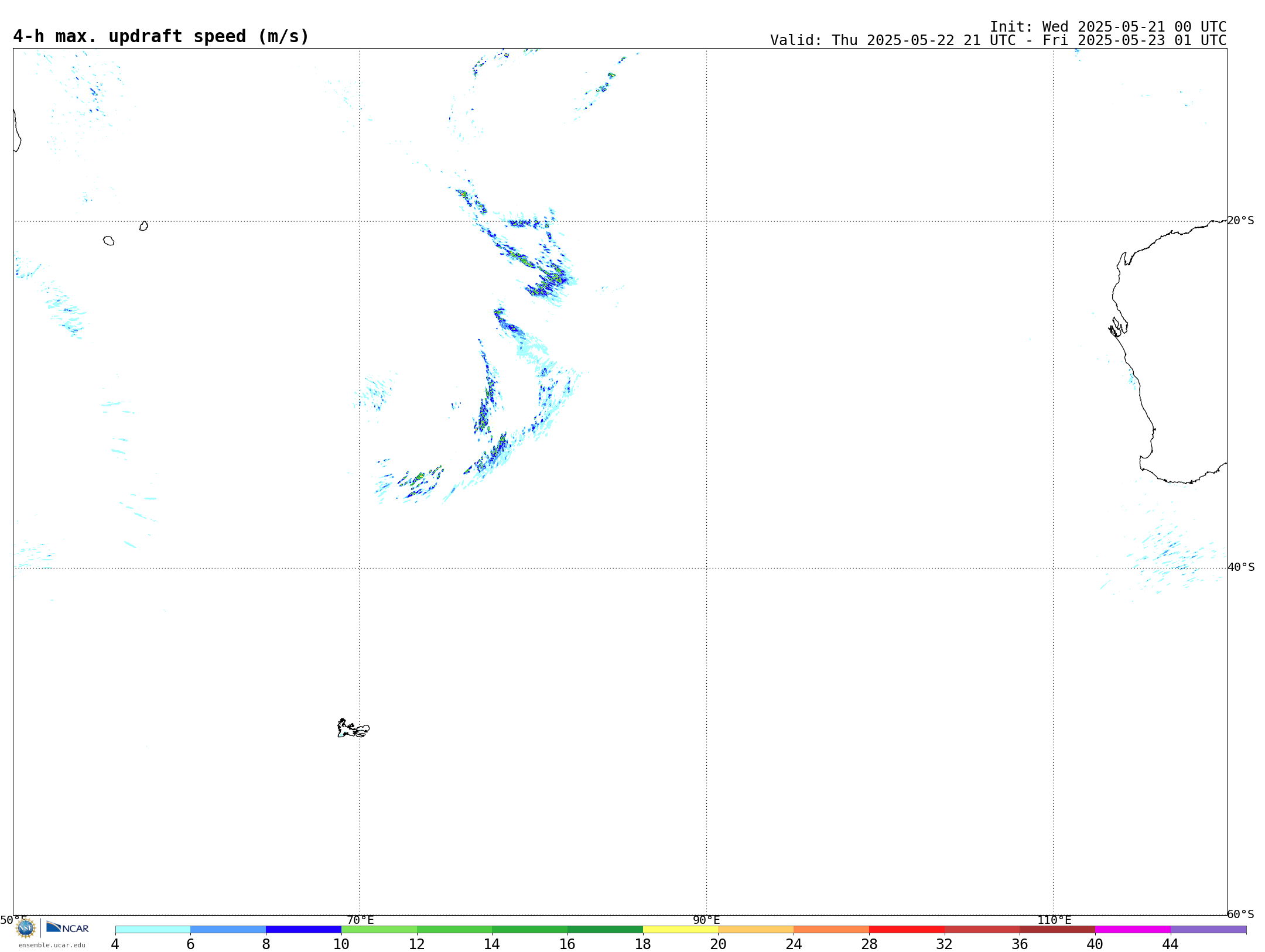Image resolution: width=1265 pixels, height=952 pixels.
Task: Click the magenta 40-44 color swatch
Action: (x=1133, y=929)
